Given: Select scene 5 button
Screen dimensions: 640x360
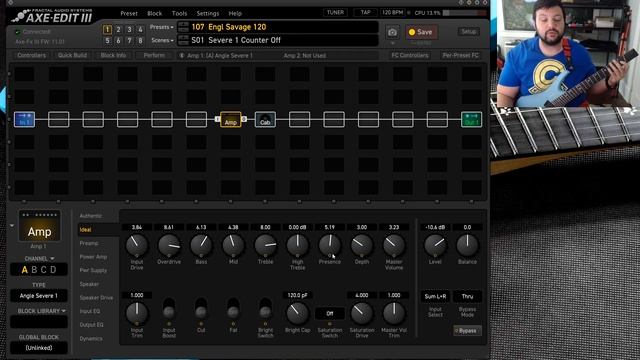Looking at the screenshot, I should click(107, 40).
